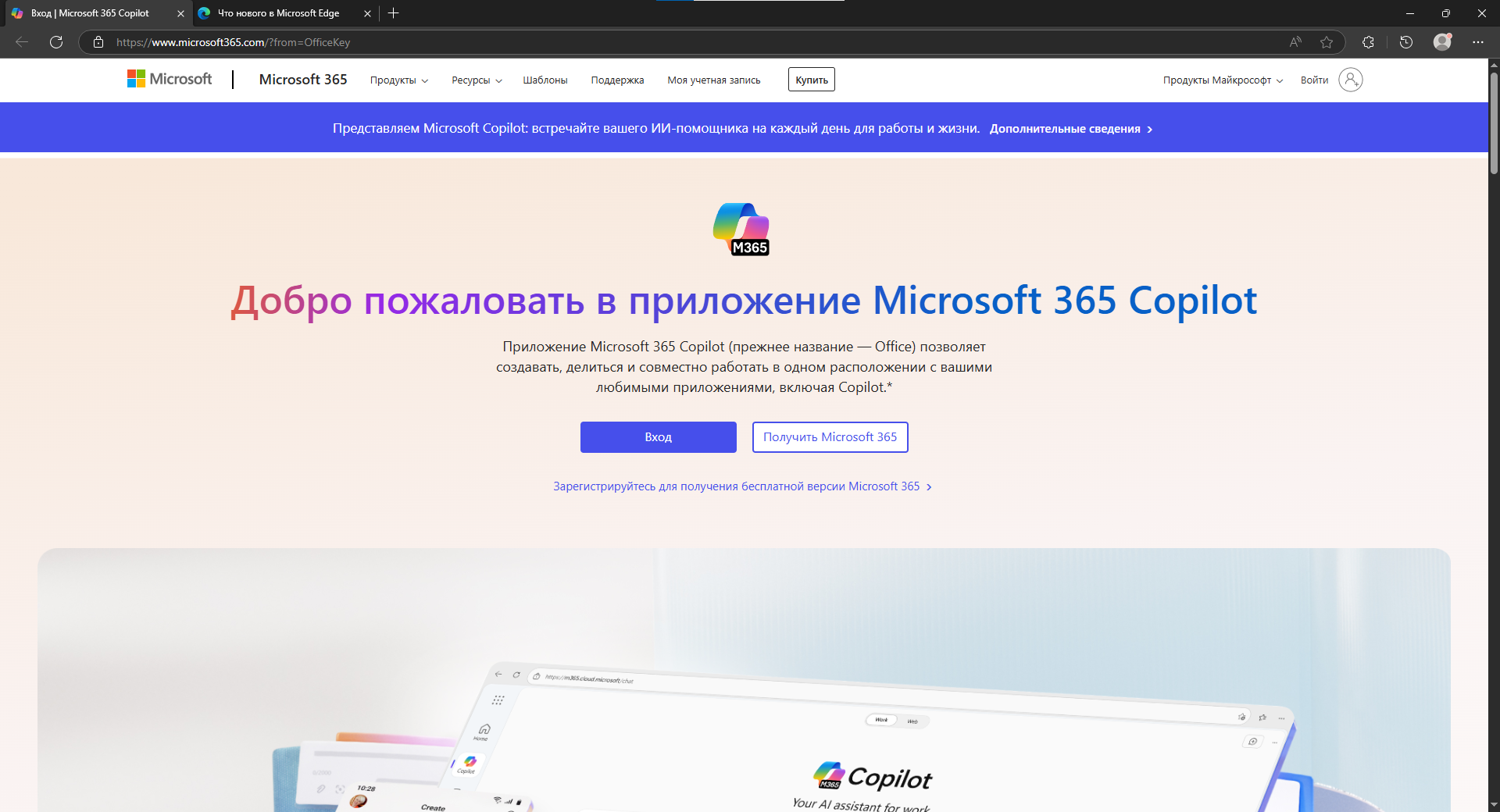Click the Copilot product preview image
Image resolution: width=1500 pixels, height=812 pixels.
pos(744,680)
